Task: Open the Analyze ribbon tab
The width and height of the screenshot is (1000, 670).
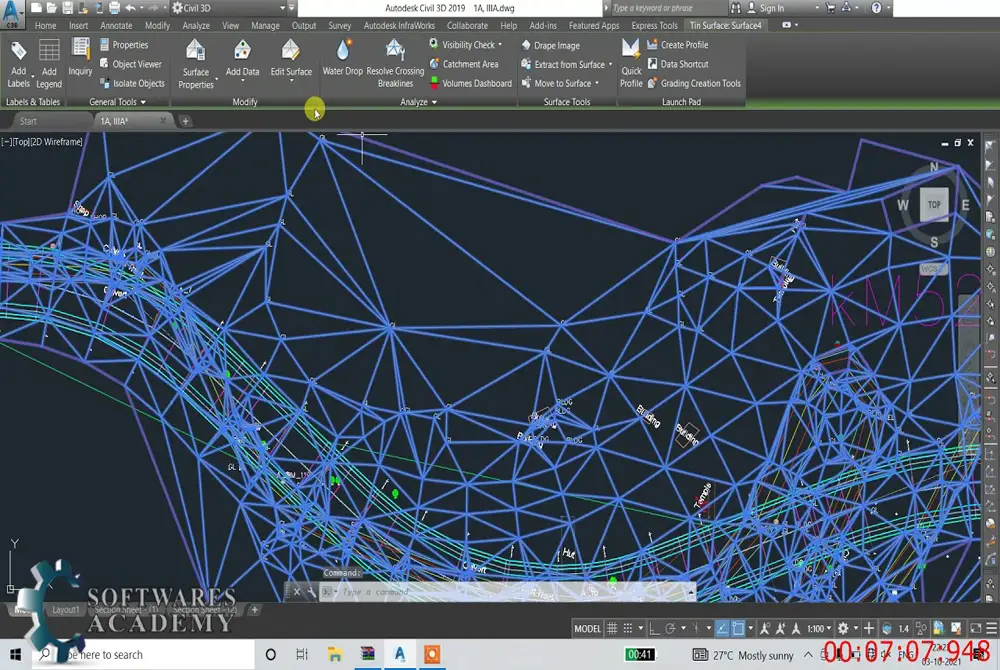Action: coord(196,25)
